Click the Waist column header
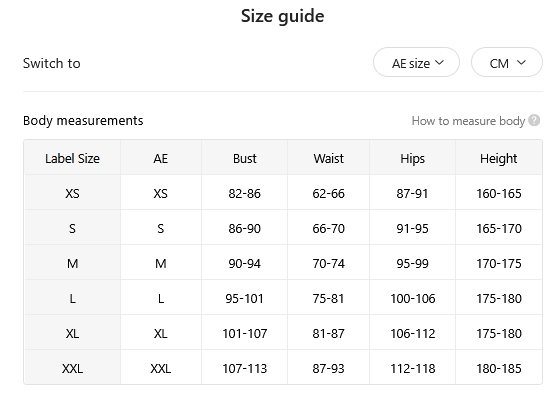This screenshot has height=397, width=552. point(328,158)
